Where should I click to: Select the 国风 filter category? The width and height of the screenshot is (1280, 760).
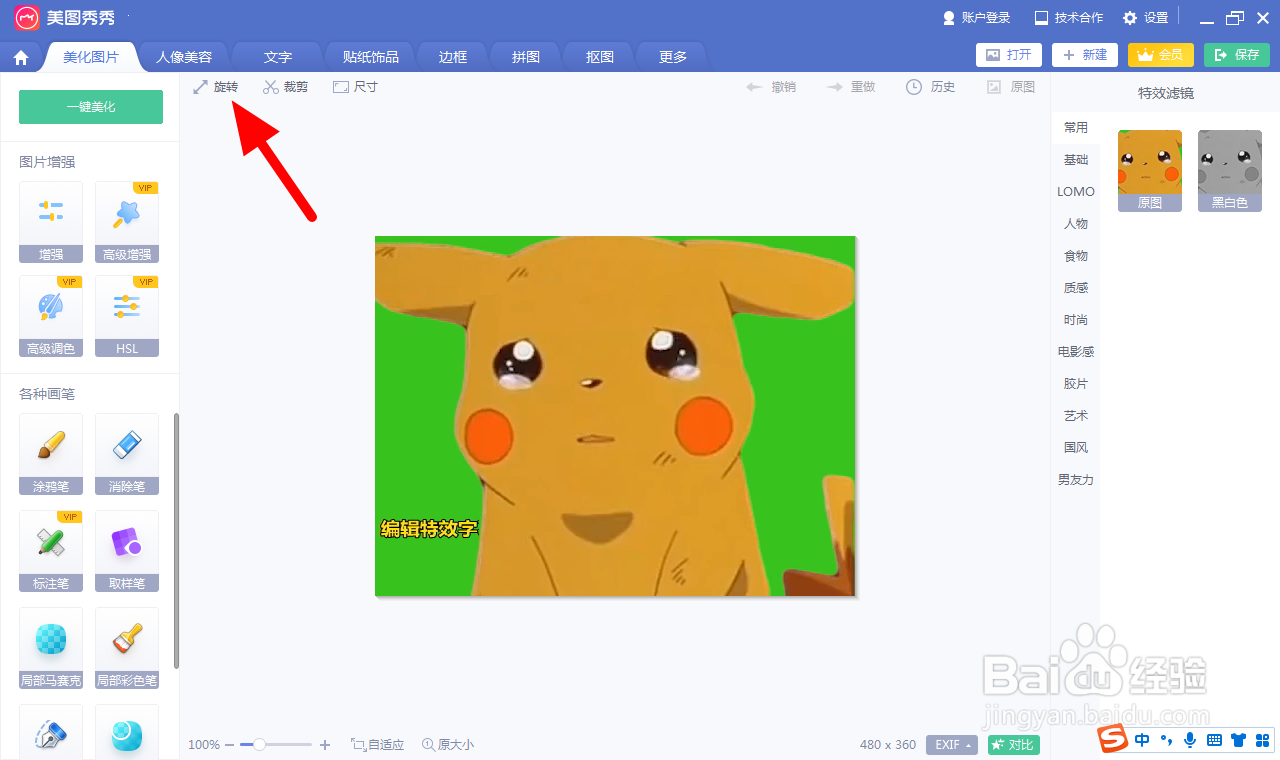[x=1076, y=448]
